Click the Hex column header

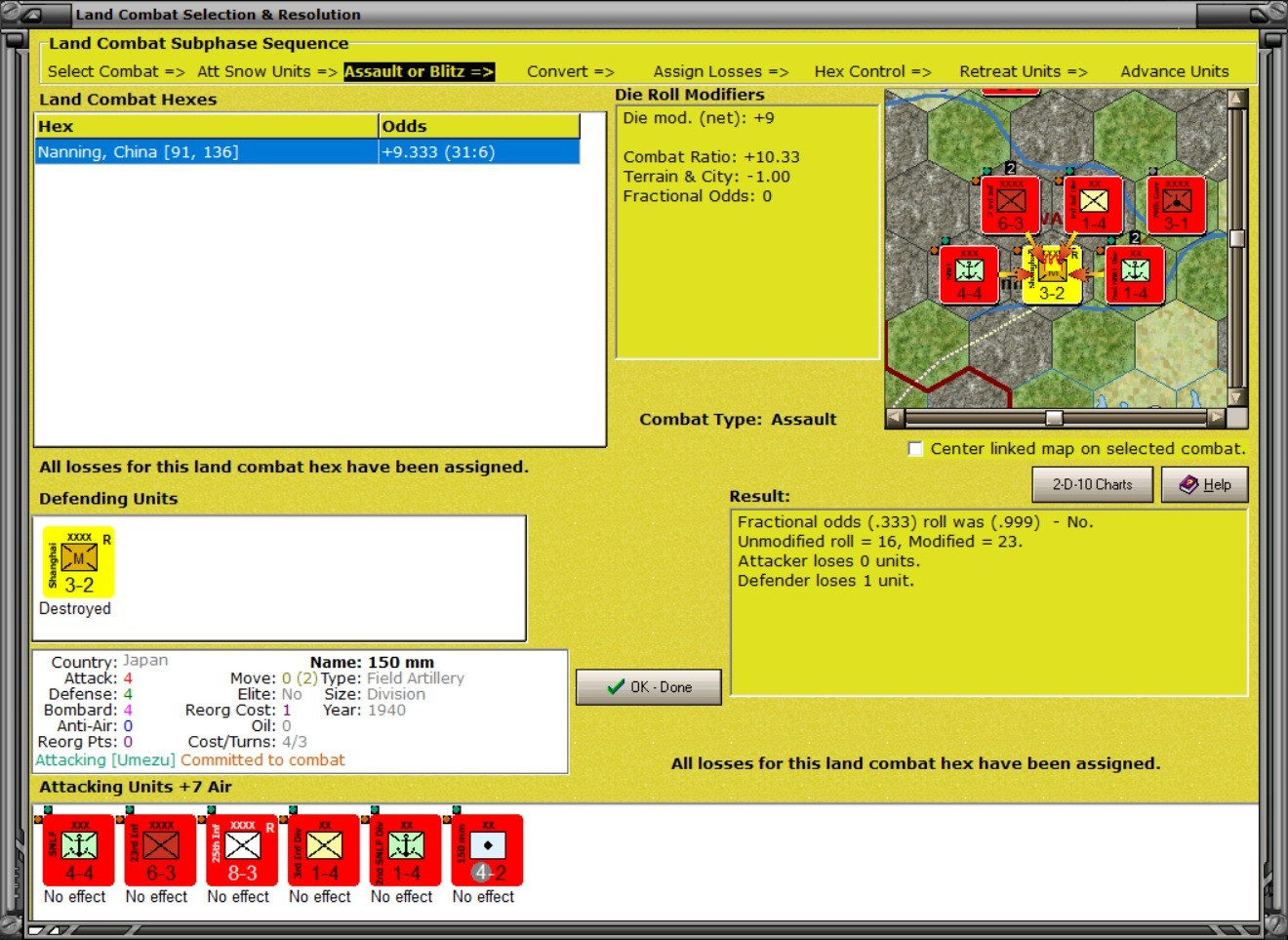click(207, 127)
